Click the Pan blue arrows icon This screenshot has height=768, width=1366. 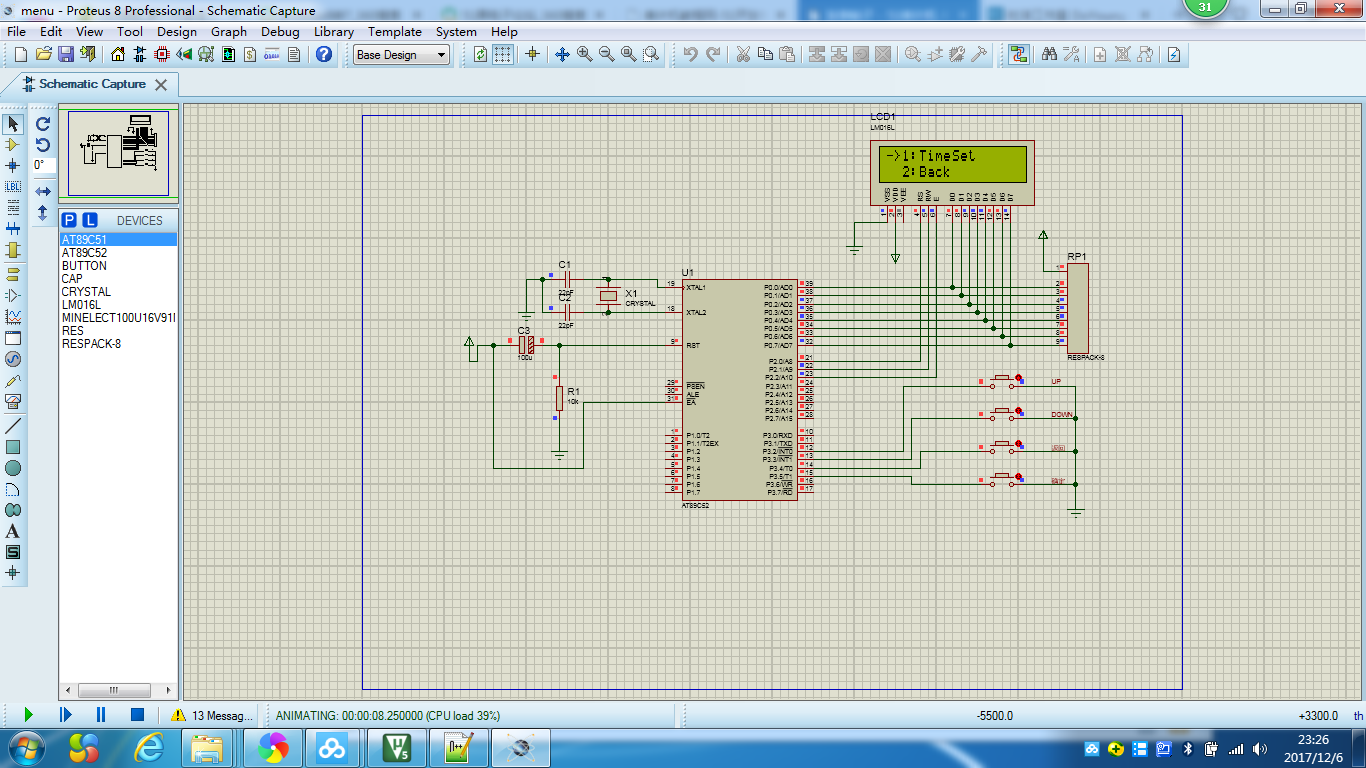tap(562, 55)
